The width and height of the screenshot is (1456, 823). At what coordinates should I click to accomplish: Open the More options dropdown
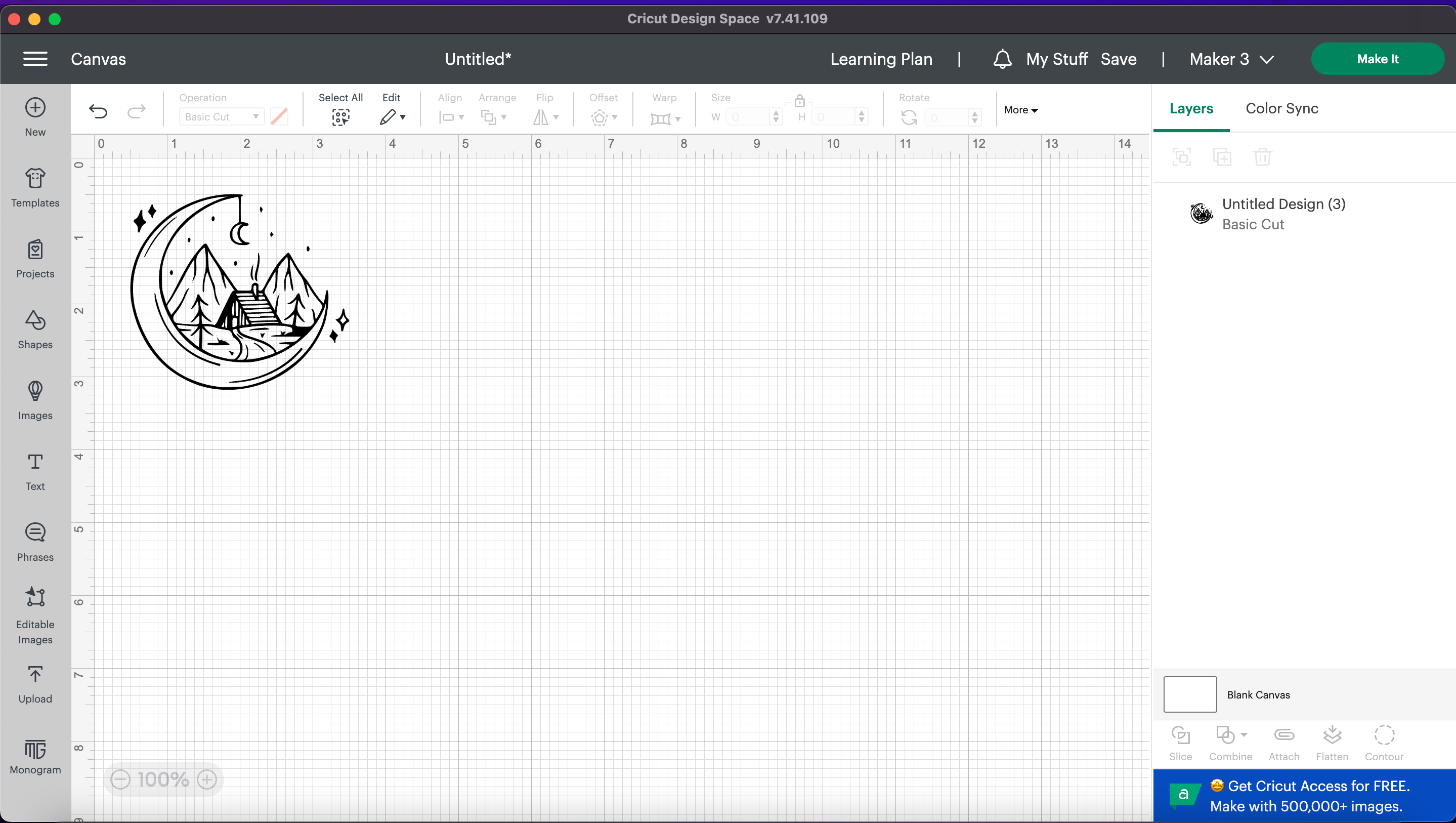(x=1020, y=110)
